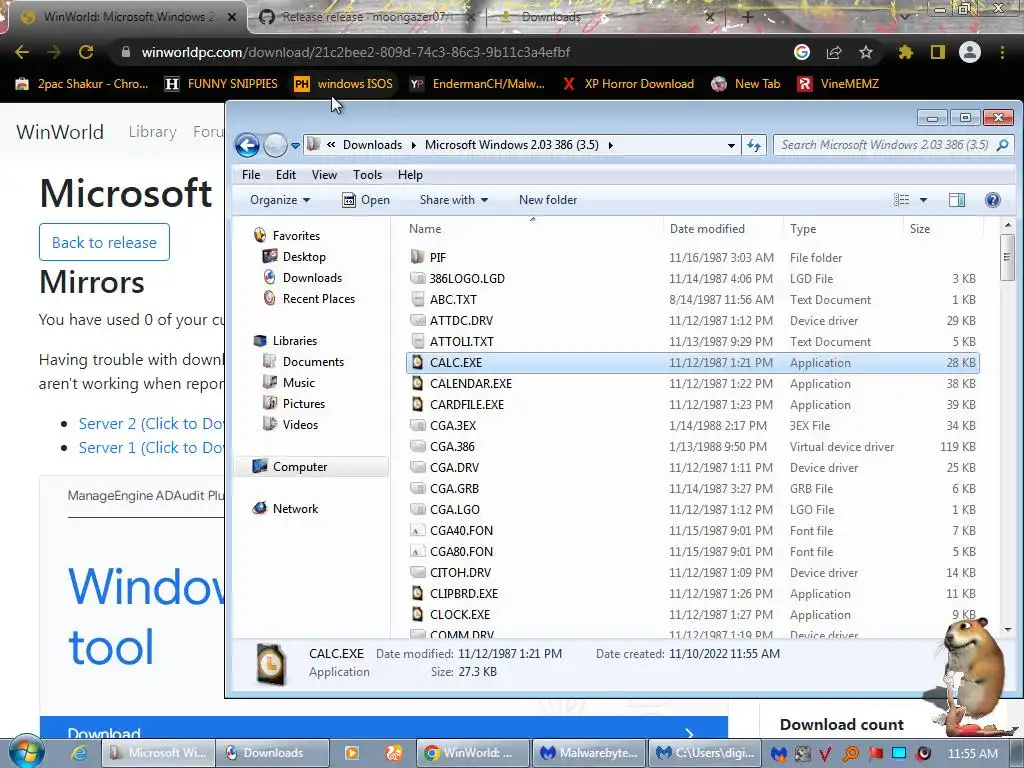
Task: Toggle the preview pane icon
Action: (x=957, y=200)
